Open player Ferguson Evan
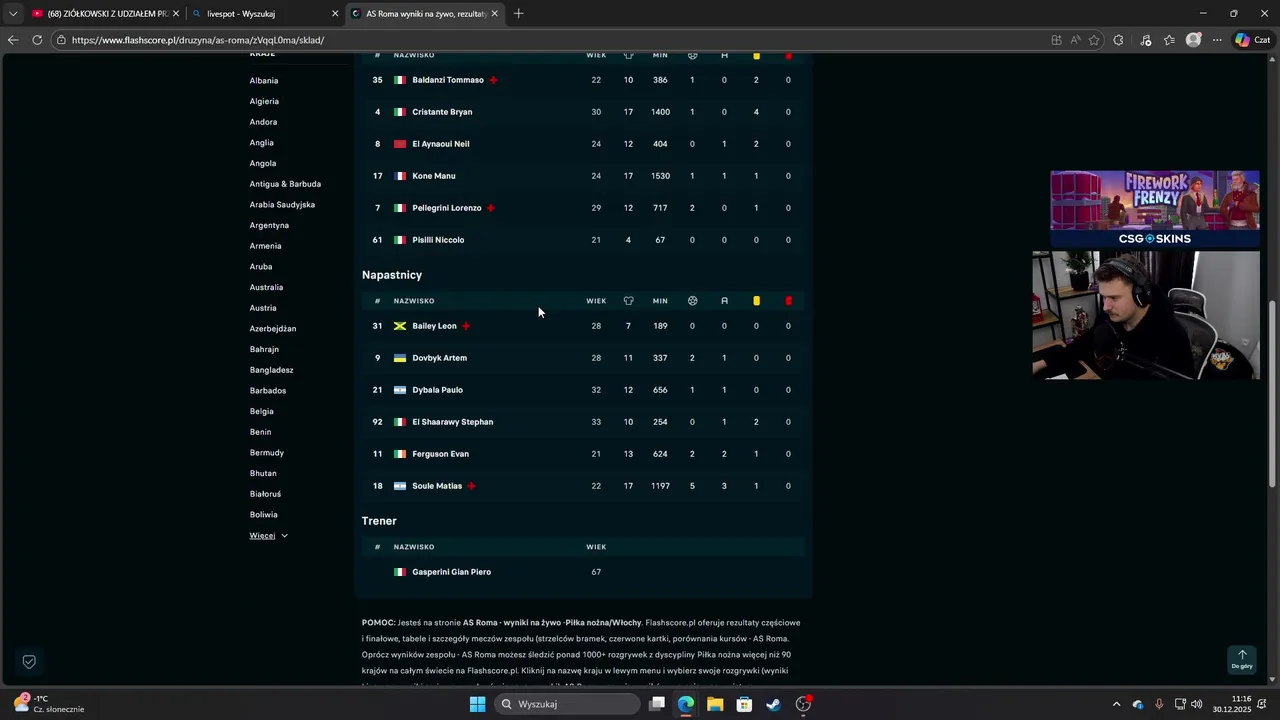This screenshot has height=720, width=1280. click(x=440, y=454)
